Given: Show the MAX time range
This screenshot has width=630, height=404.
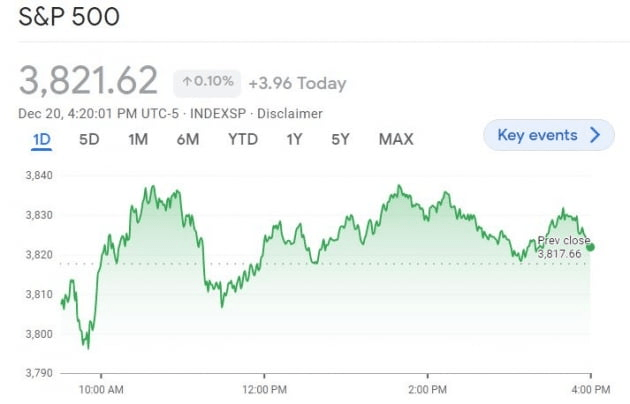Looking at the screenshot, I should click(396, 139).
